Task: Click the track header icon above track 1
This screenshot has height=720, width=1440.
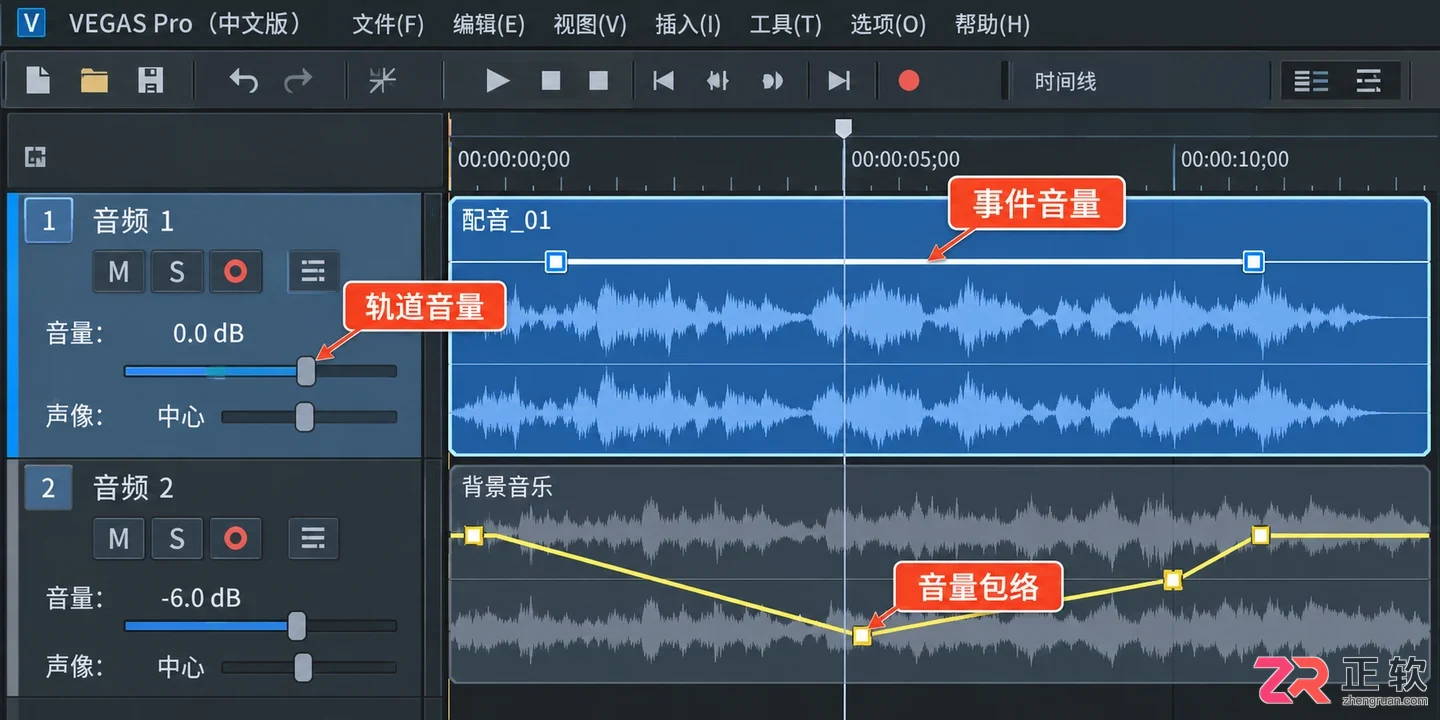Action: click(36, 156)
